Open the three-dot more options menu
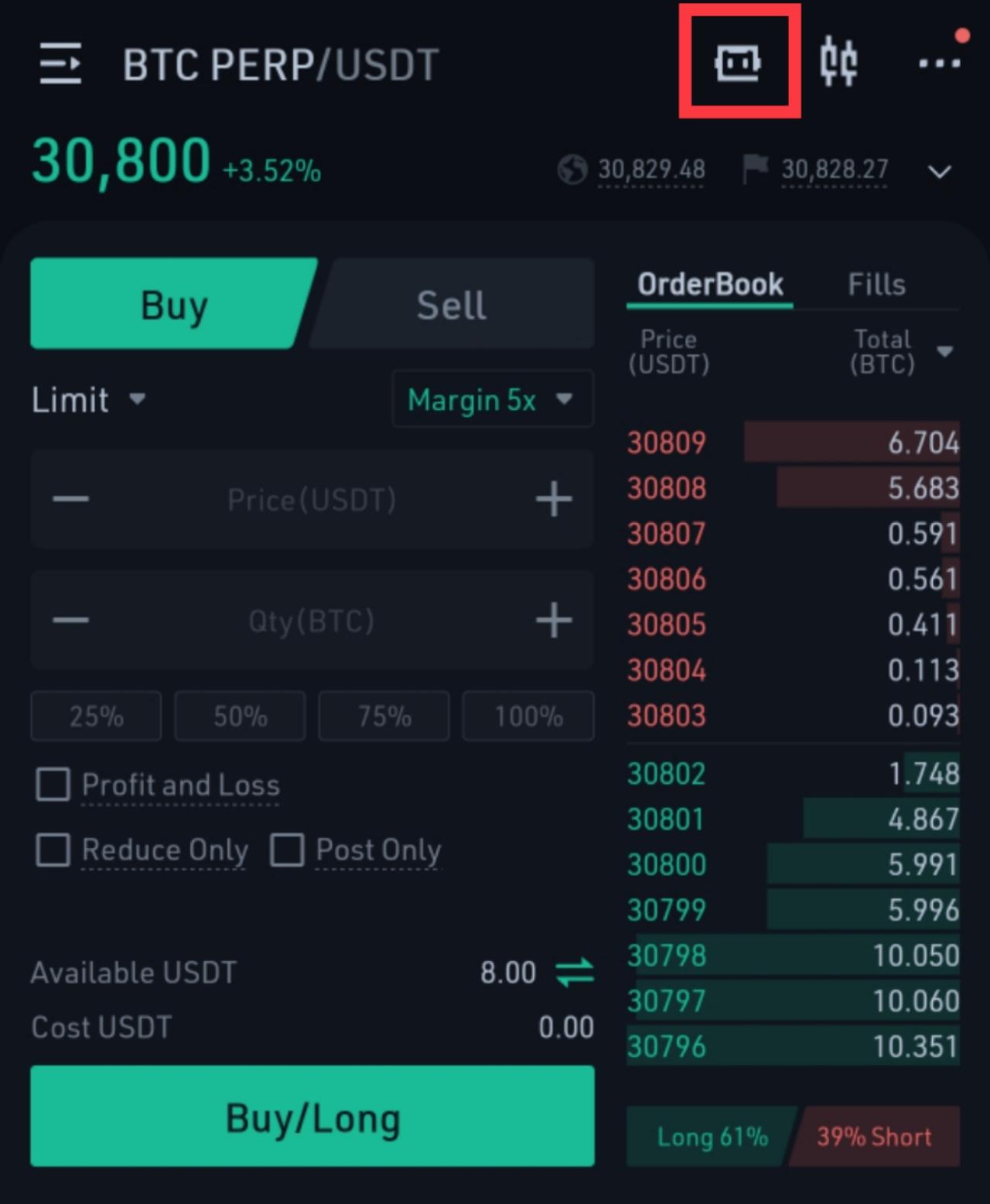The width and height of the screenshot is (990, 1204). click(x=939, y=63)
